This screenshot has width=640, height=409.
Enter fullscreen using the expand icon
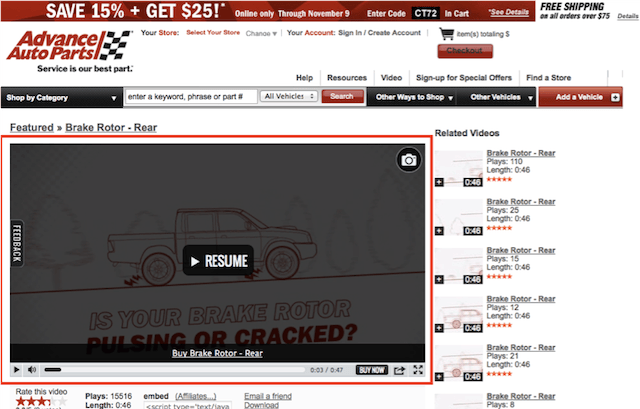(x=418, y=370)
